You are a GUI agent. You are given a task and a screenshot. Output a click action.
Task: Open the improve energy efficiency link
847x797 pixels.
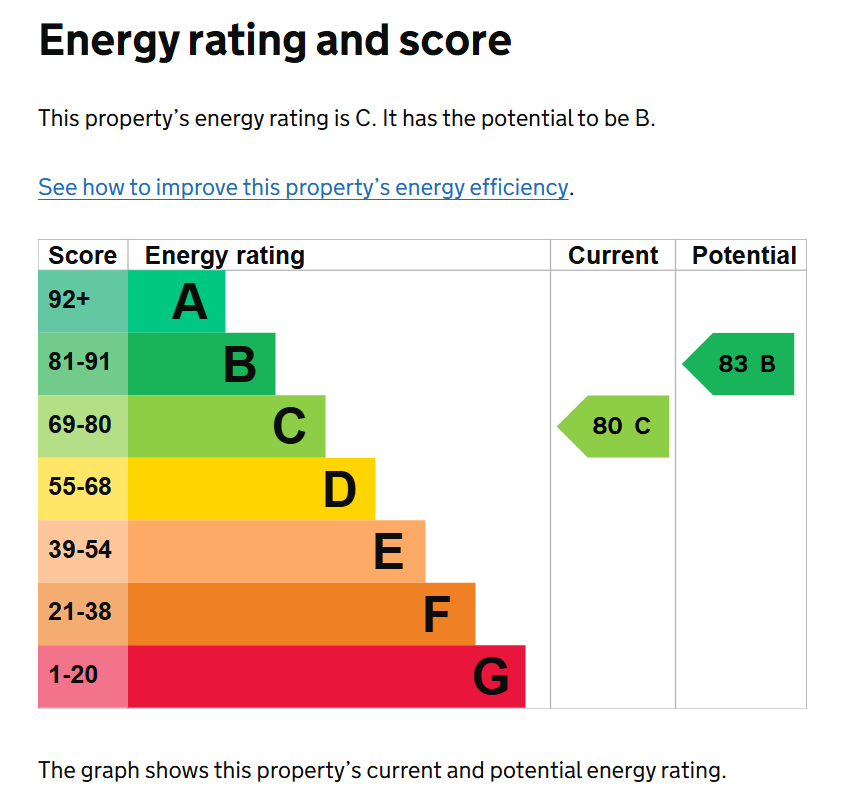303,187
